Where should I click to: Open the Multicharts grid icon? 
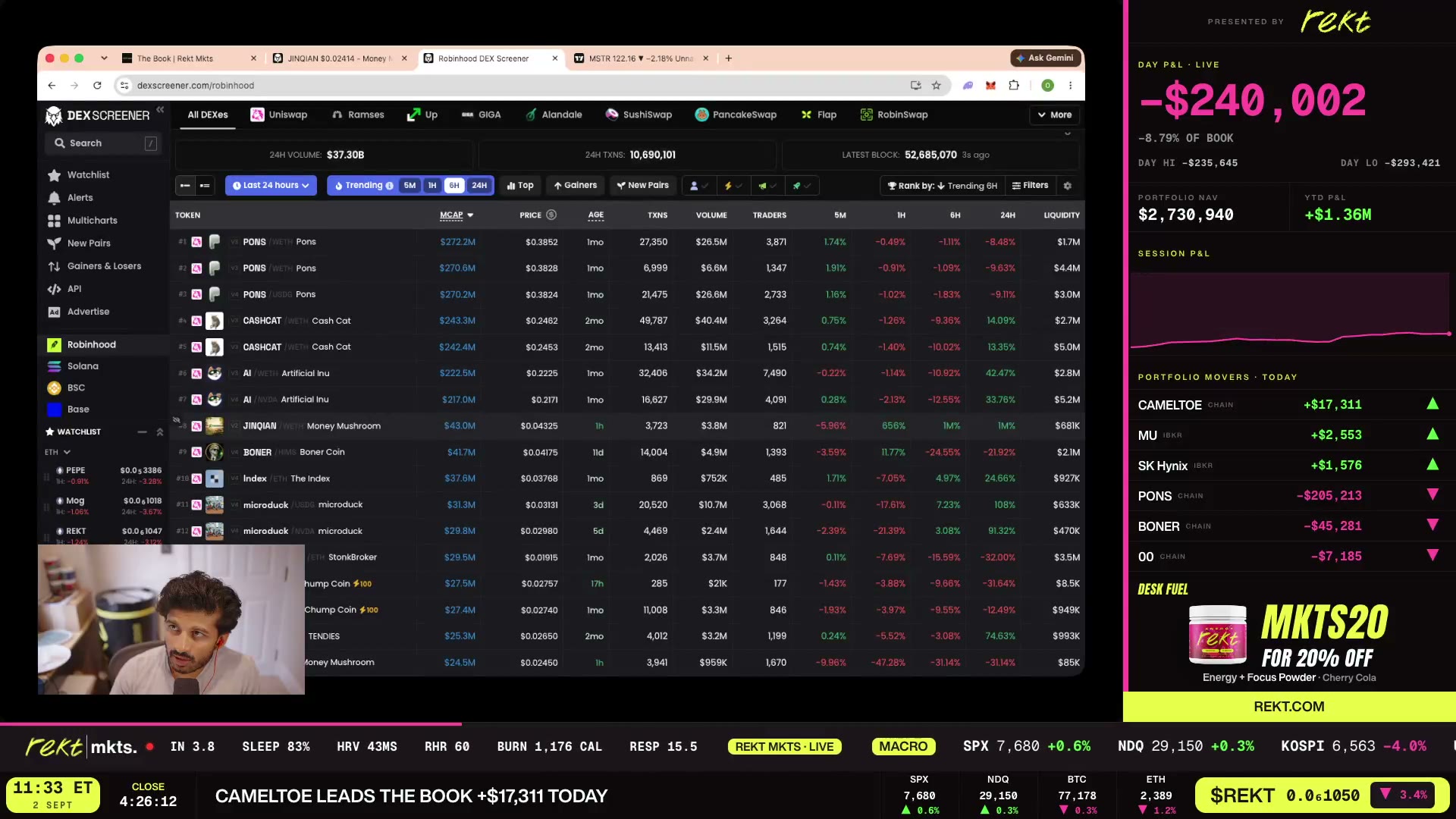point(55,221)
